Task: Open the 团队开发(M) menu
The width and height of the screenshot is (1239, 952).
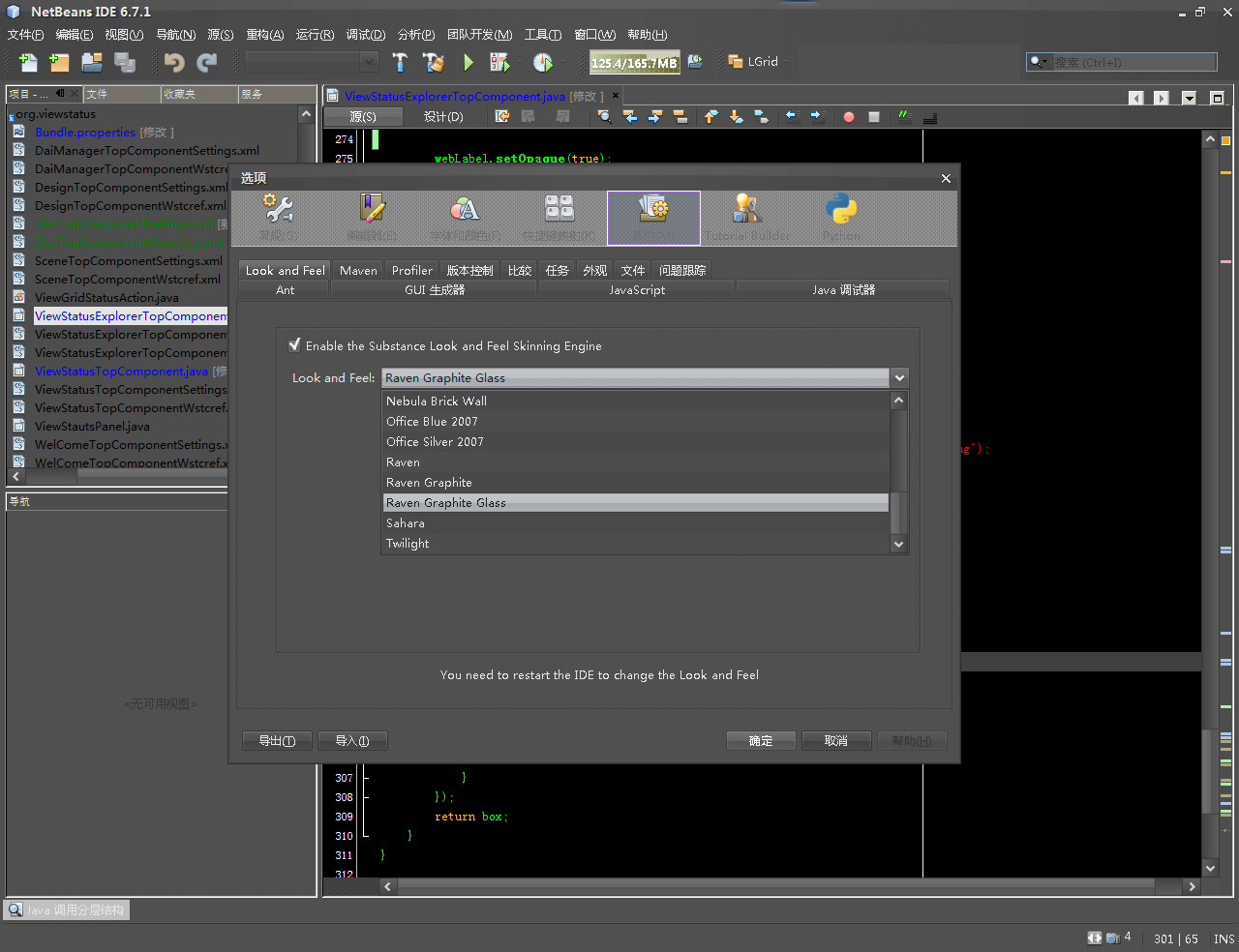Action: click(480, 35)
